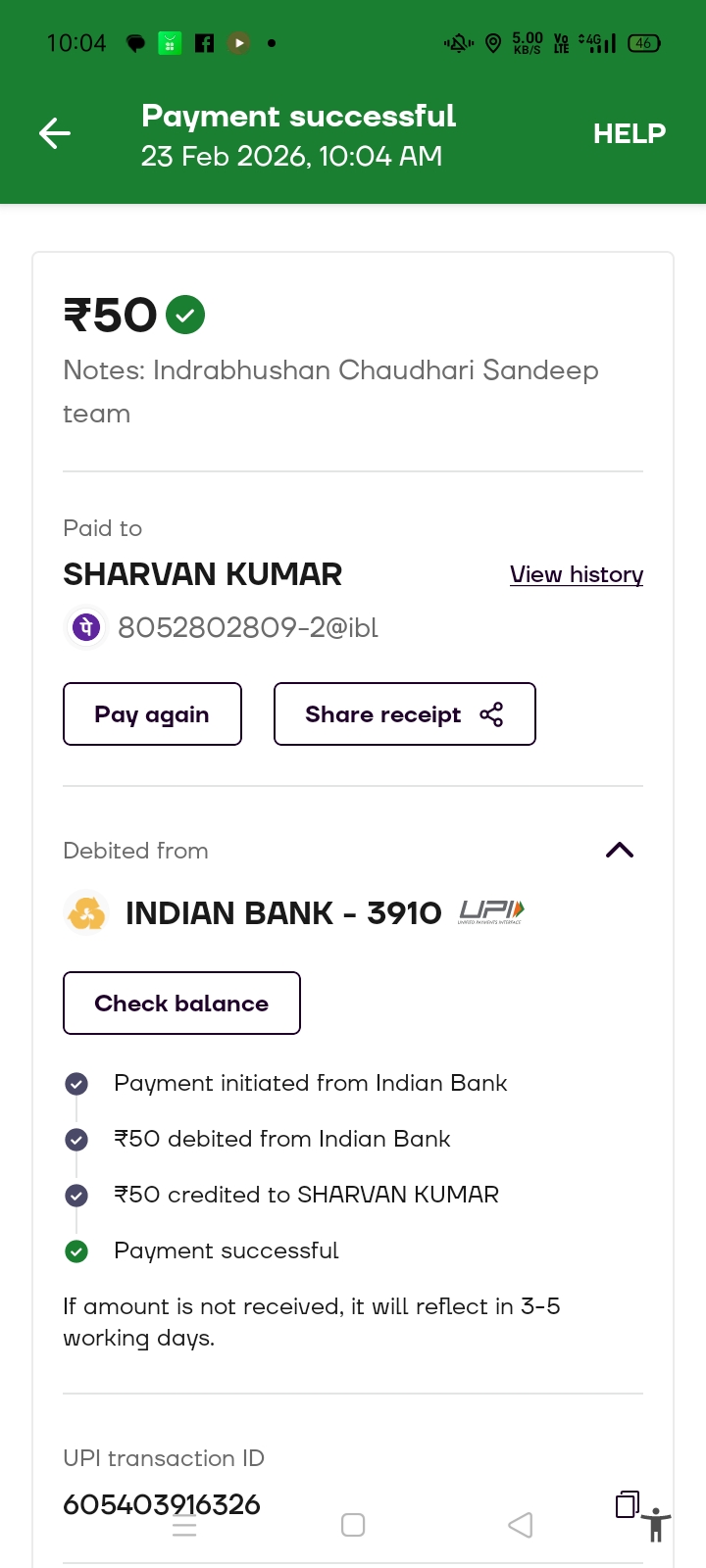Screen dimensions: 706x1568
Task: Tap the Payment initiated step checkmark
Action: click(x=76, y=1084)
